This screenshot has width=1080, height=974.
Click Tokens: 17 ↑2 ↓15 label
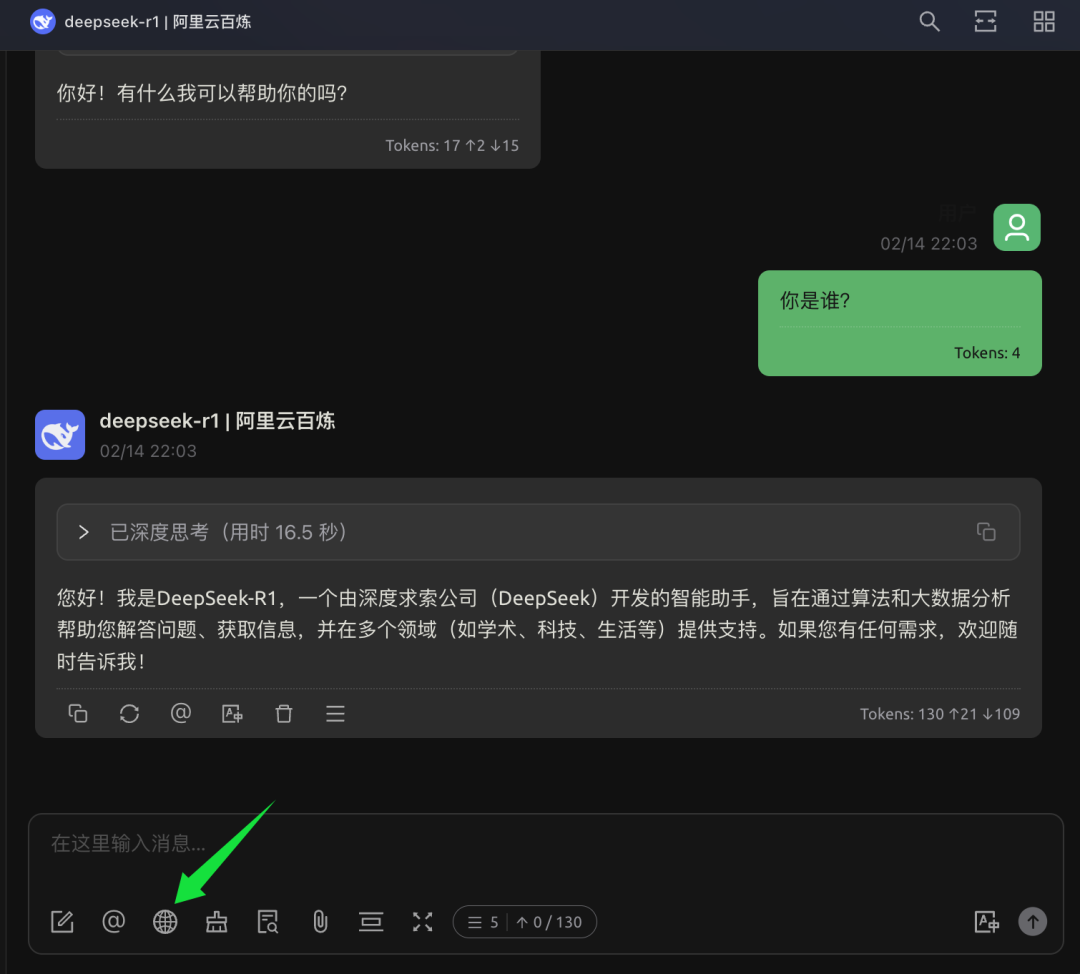tap(452, 145)
